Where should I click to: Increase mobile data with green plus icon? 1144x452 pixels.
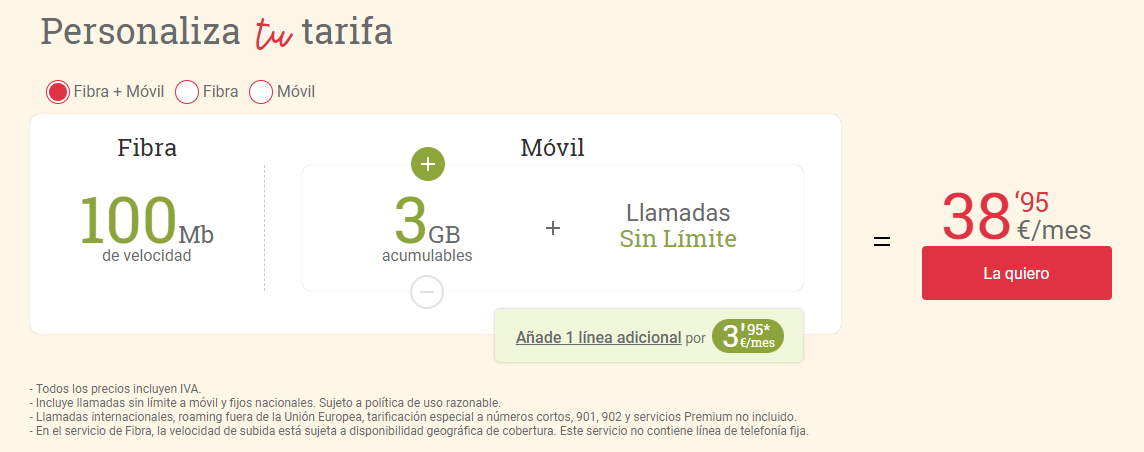pos(428,165)
